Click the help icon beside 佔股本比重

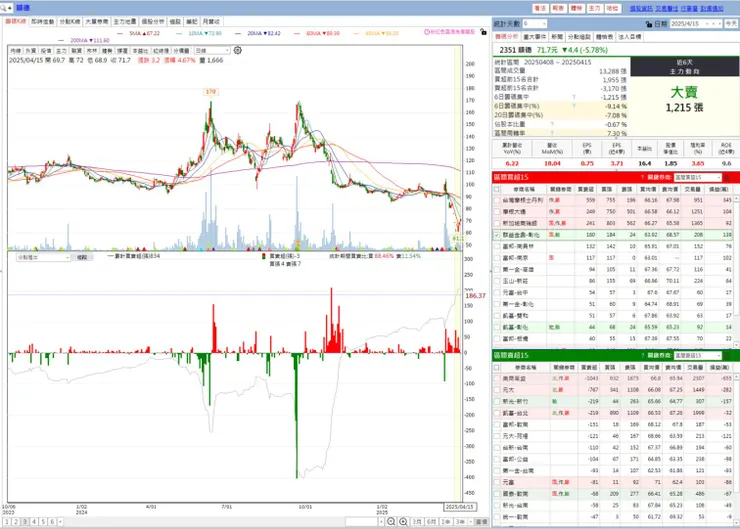[x=552, y=124]
